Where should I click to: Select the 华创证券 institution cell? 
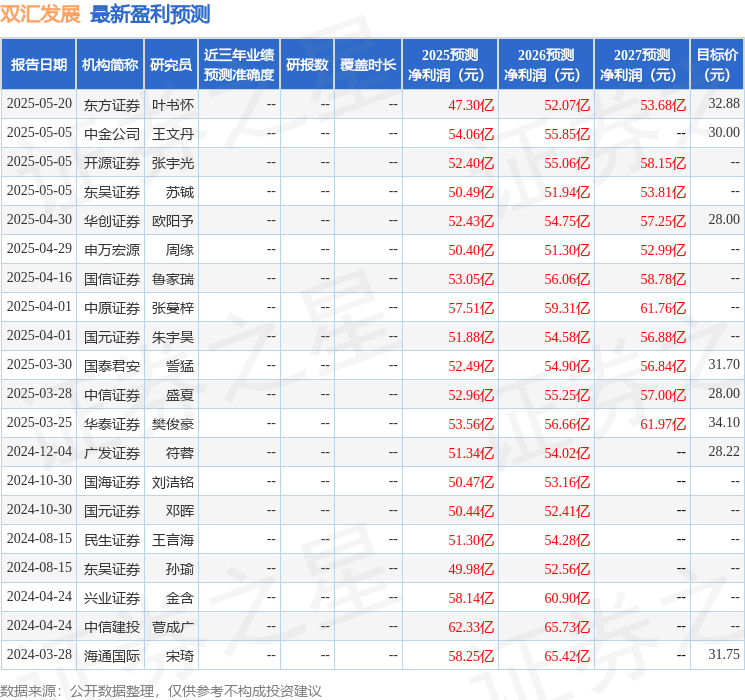(x=112, y=221)
